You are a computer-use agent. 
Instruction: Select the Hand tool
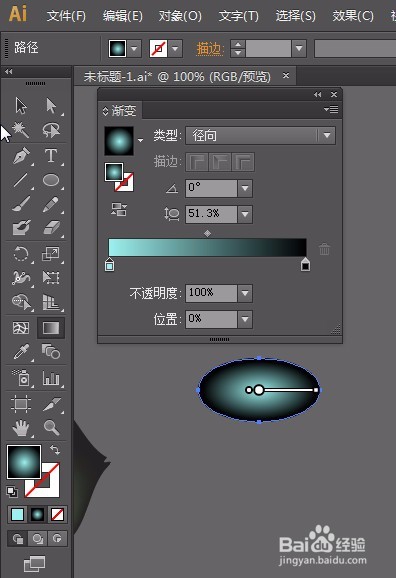(21, 428)
